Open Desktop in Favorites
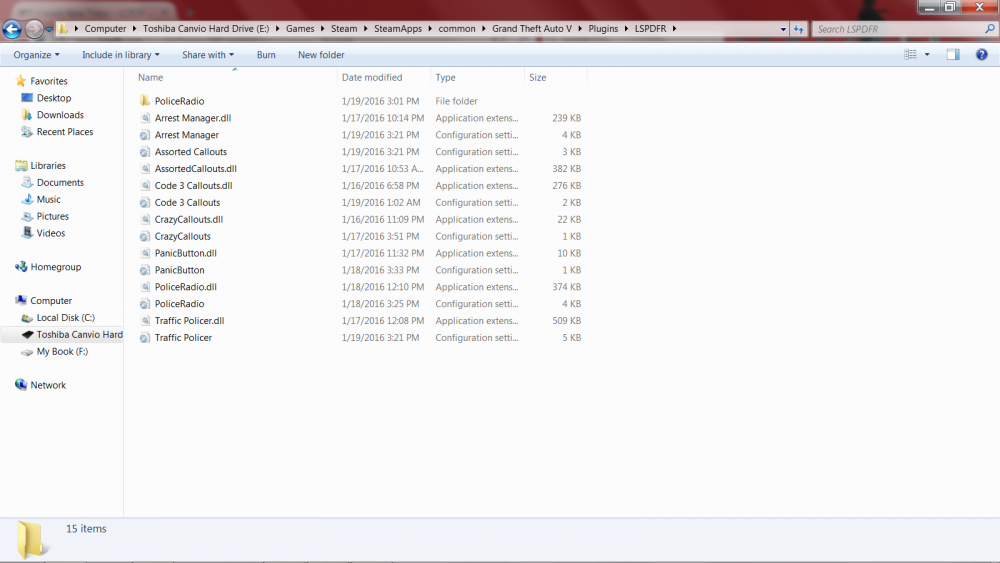Screen dimensions: 1000x563 [54, 98]
